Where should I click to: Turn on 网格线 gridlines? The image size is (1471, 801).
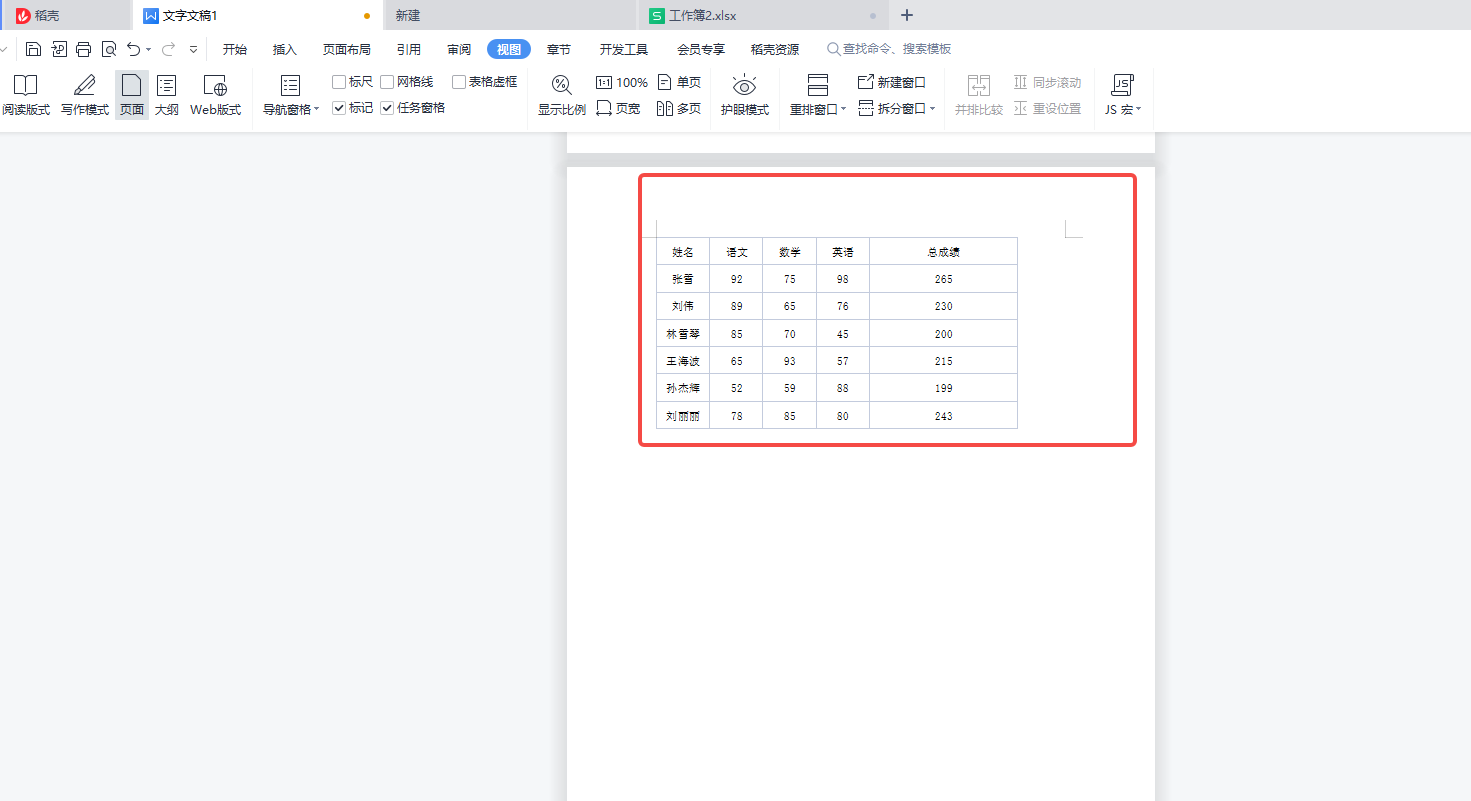pos(386,81)
